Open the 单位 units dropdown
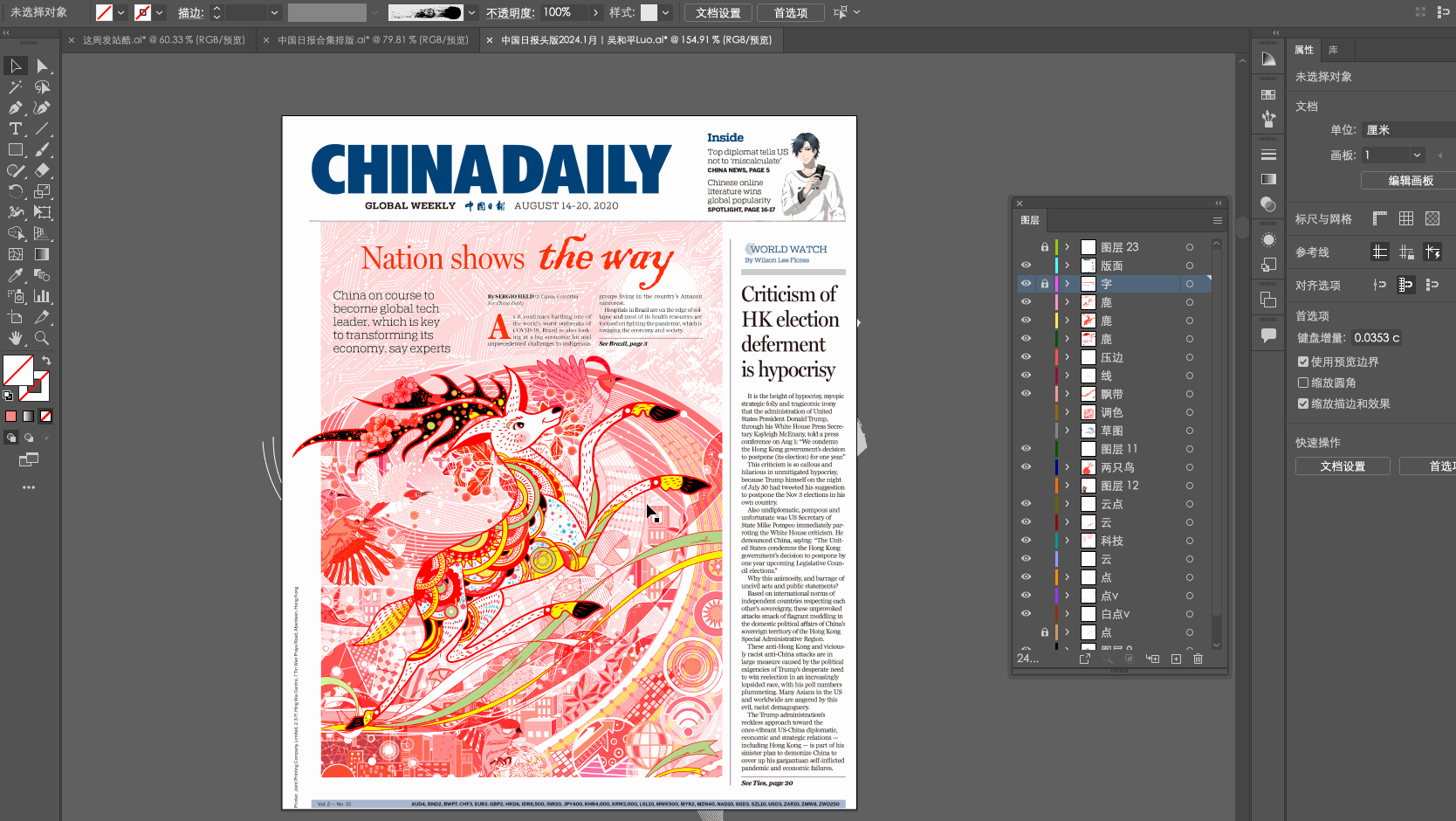 click(x=1409, y=130)
